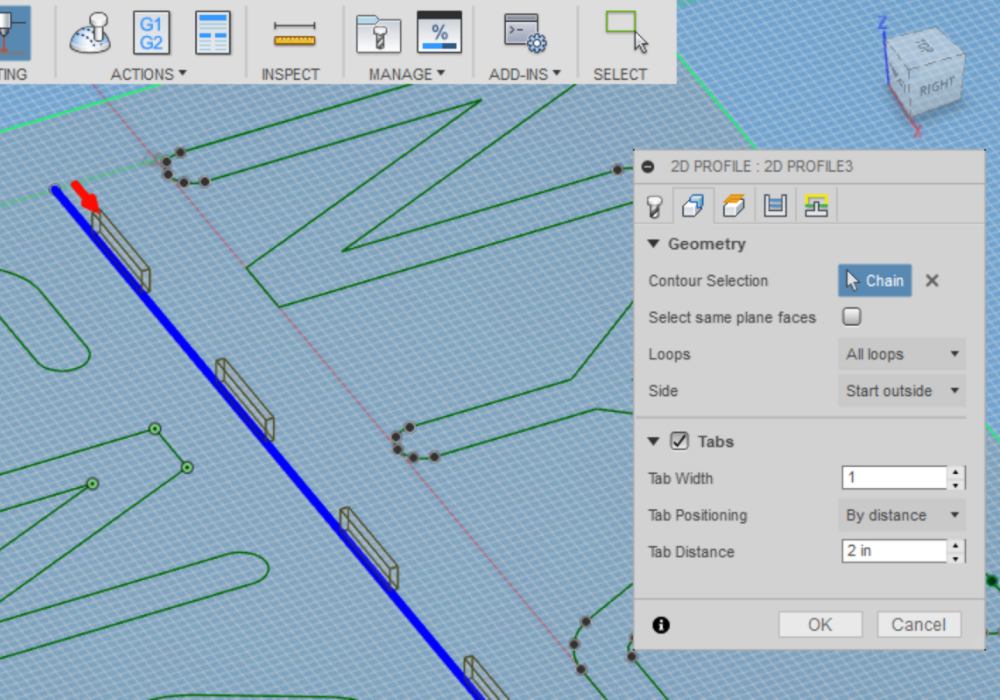1000x700 pixels.
Task: Click the Tab Distance spinner arrows
Action: [x=955, y=551]
